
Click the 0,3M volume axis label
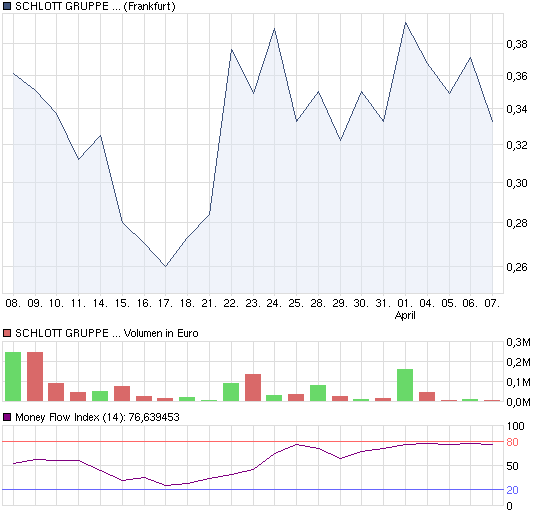click(518, 342)
